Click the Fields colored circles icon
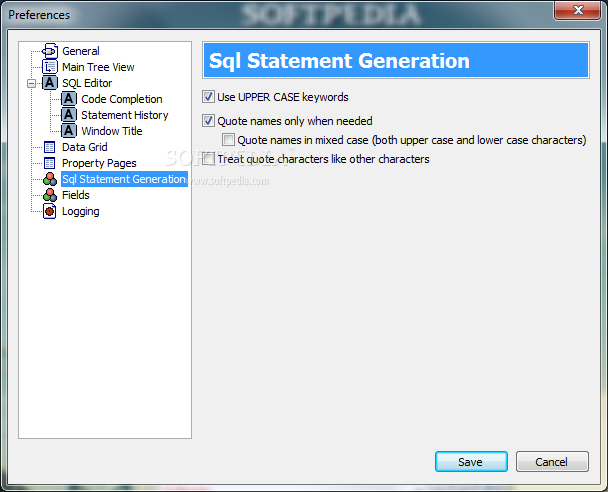This screenshot has width=608, height=492. pos(50,195)
